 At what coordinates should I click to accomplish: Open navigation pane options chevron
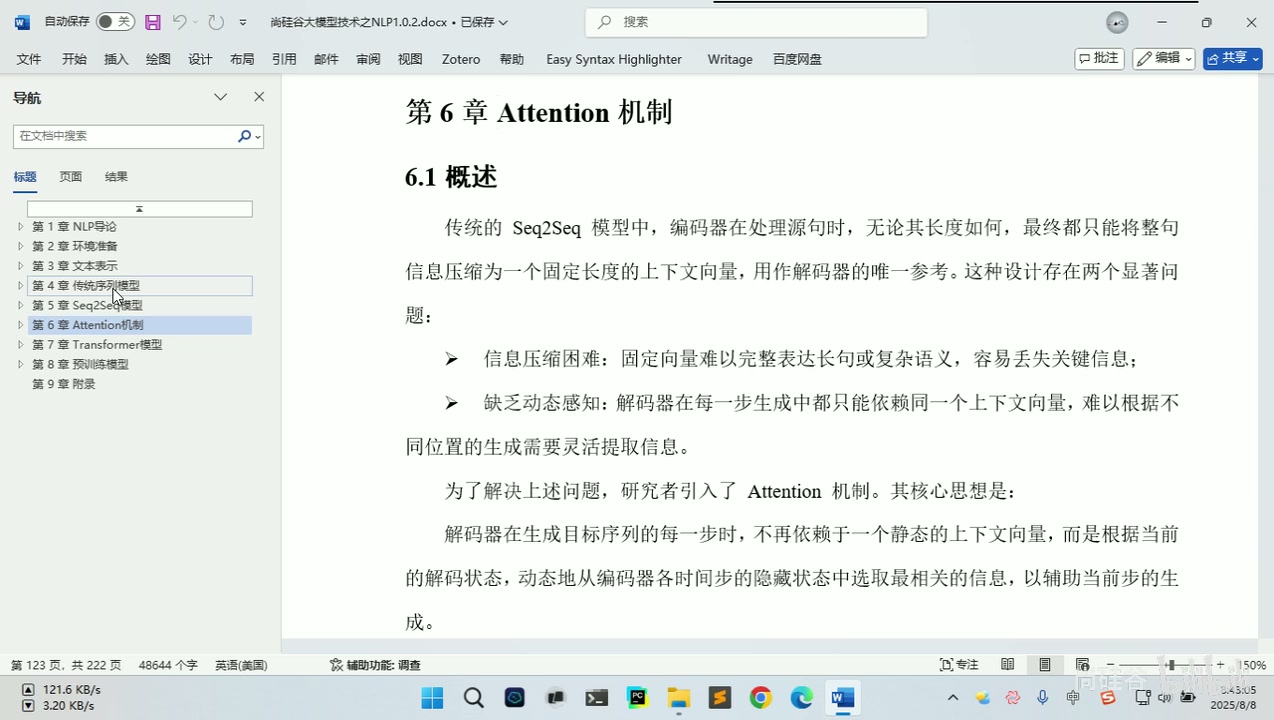[221, 97]
